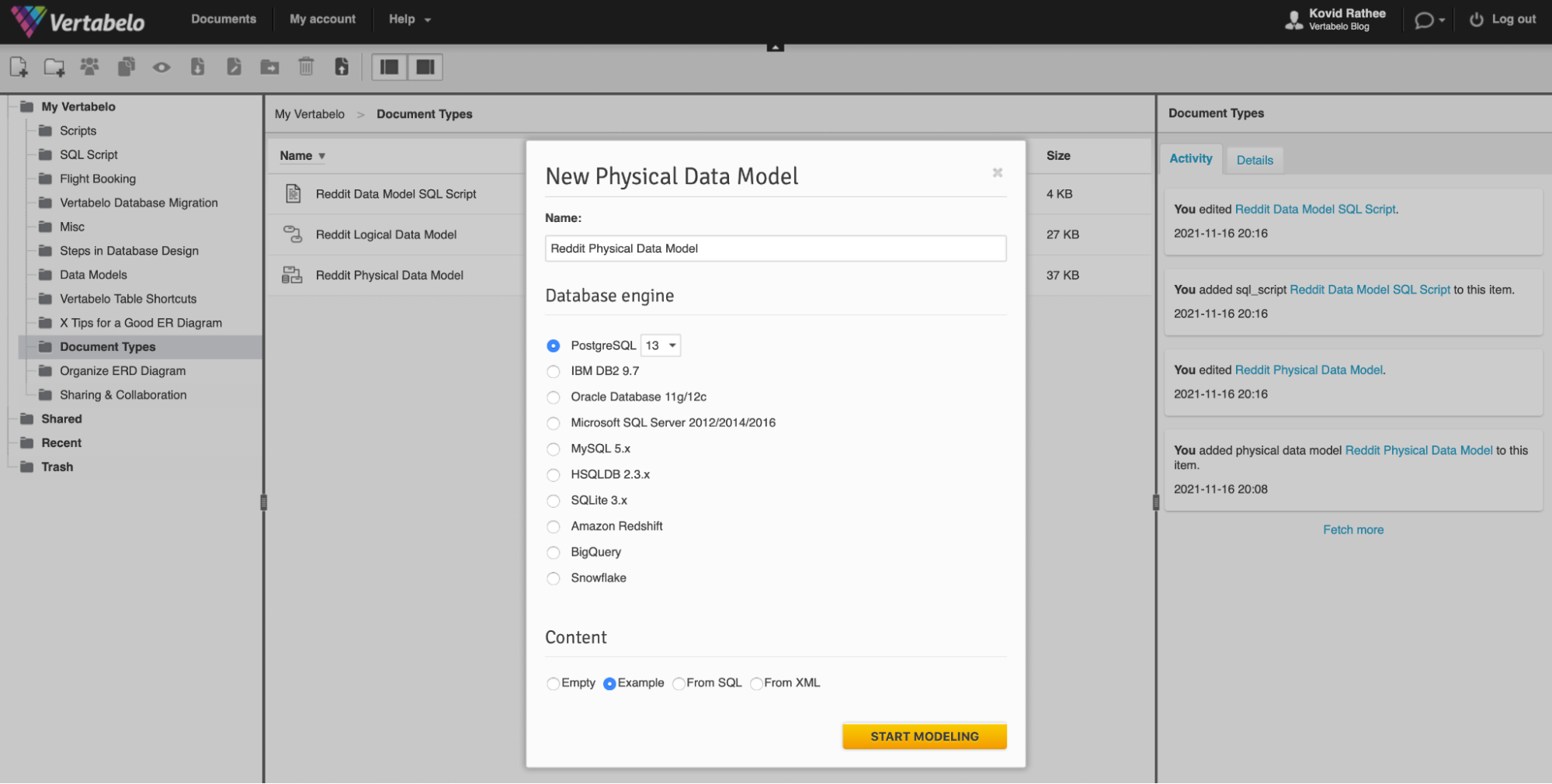Choose From SQL content option
Image resolution: width=1552 pixels, height=784 pixels.
679,684
